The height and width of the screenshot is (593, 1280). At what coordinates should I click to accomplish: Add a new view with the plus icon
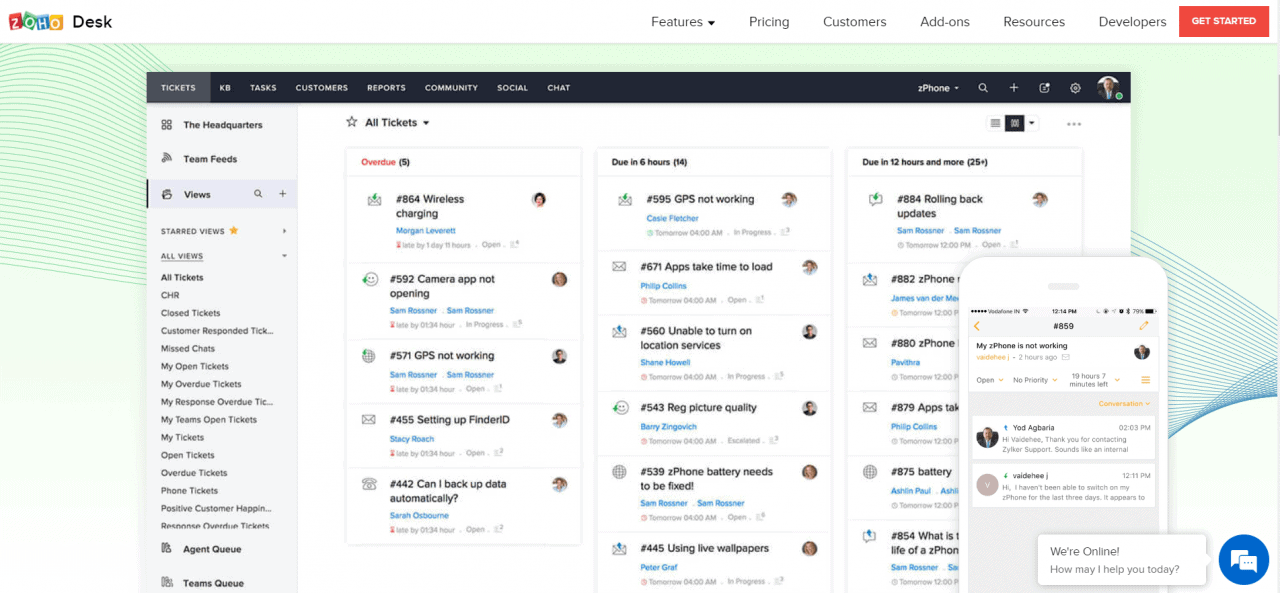281,193
